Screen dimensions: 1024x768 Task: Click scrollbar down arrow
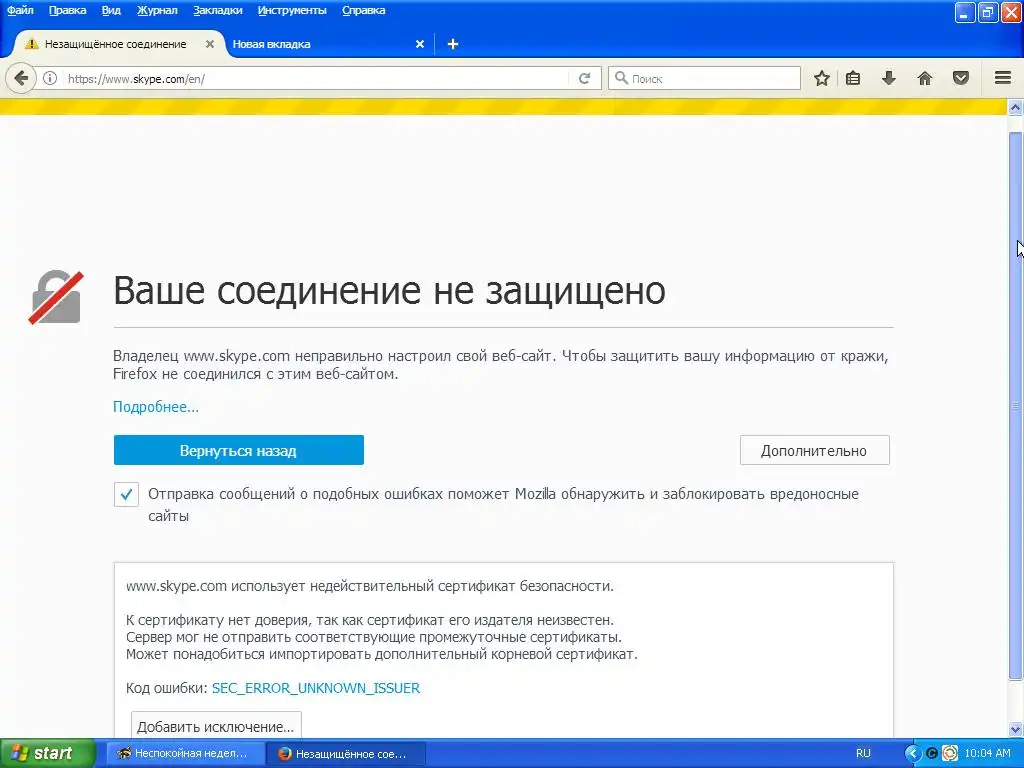1015,729
